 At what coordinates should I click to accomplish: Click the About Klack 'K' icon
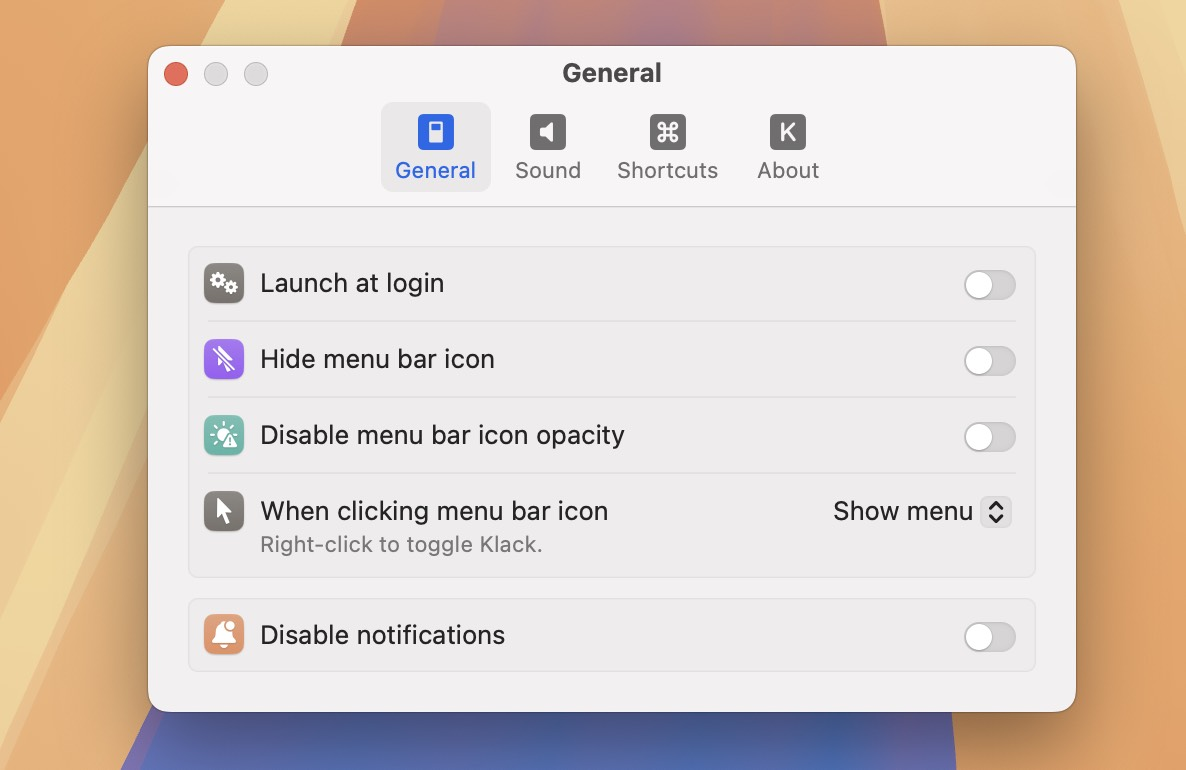[787, 131]
